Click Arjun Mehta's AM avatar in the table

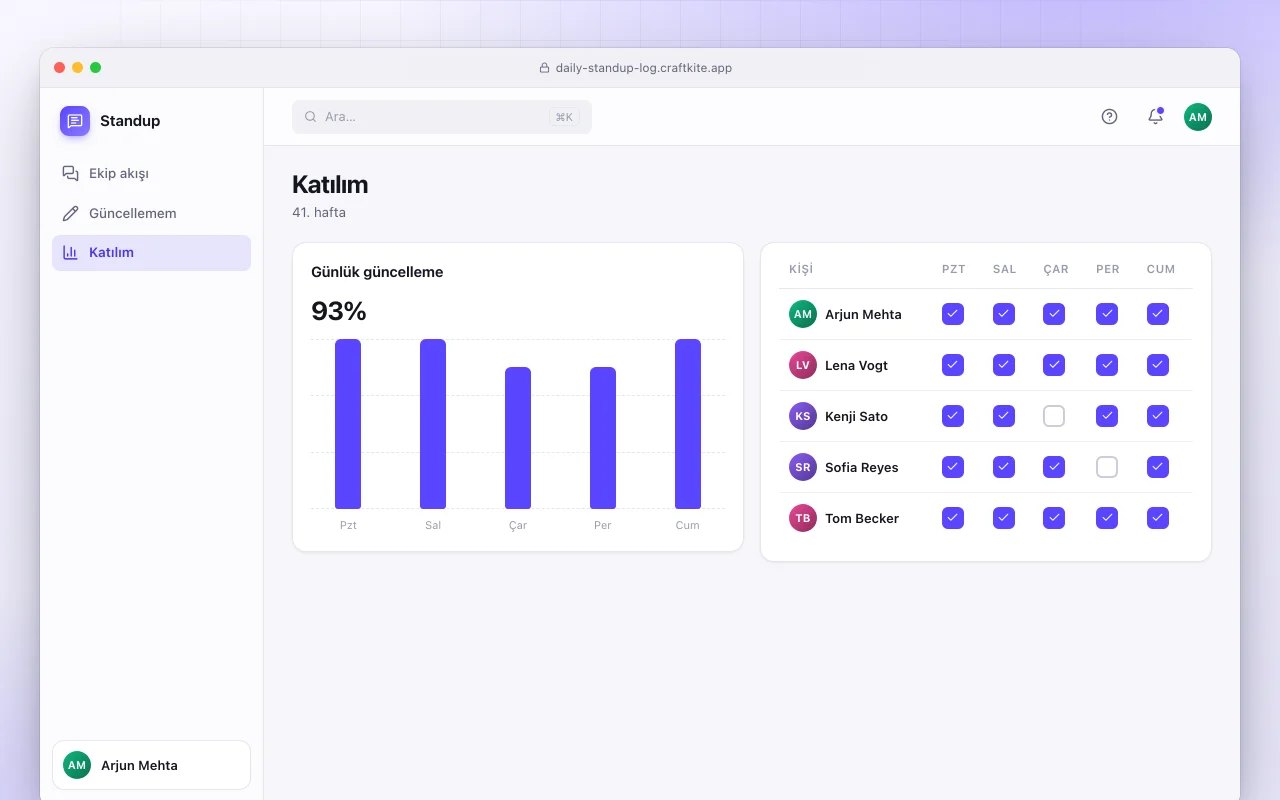pyautogui.click(x=803, y=314)
